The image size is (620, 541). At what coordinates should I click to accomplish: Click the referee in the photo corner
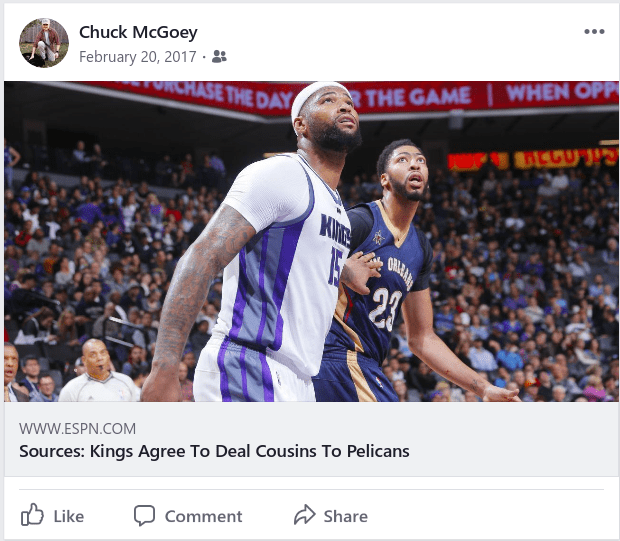tap(98, 372)
